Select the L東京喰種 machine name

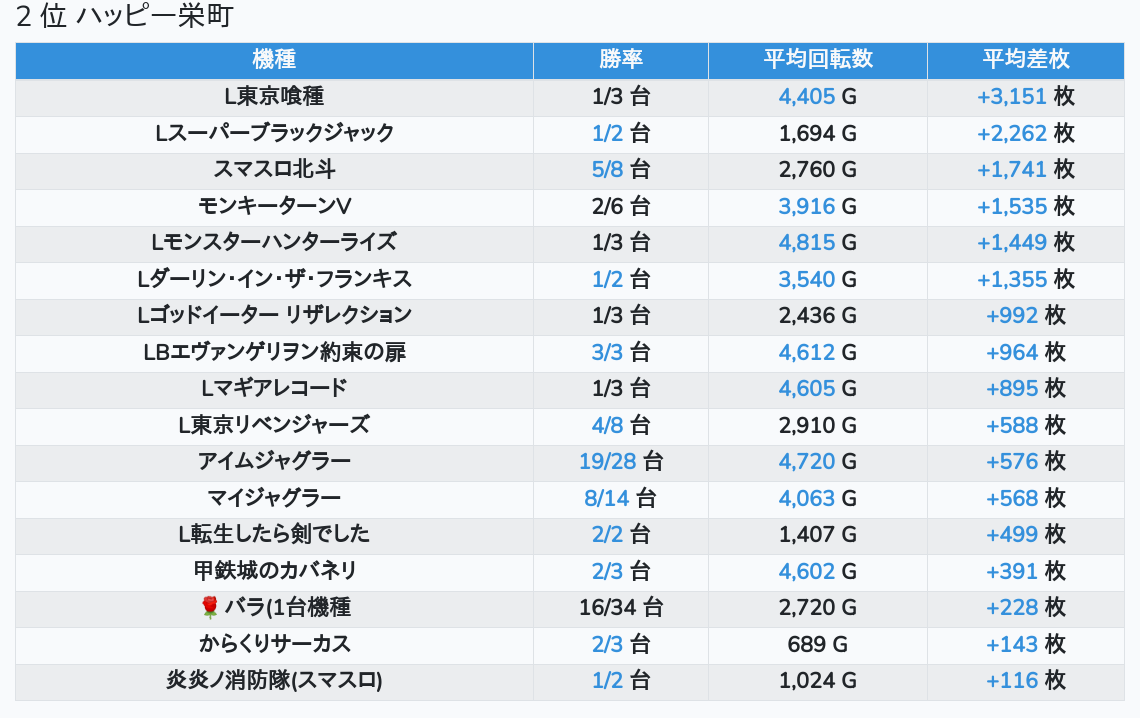pos(274,96)
